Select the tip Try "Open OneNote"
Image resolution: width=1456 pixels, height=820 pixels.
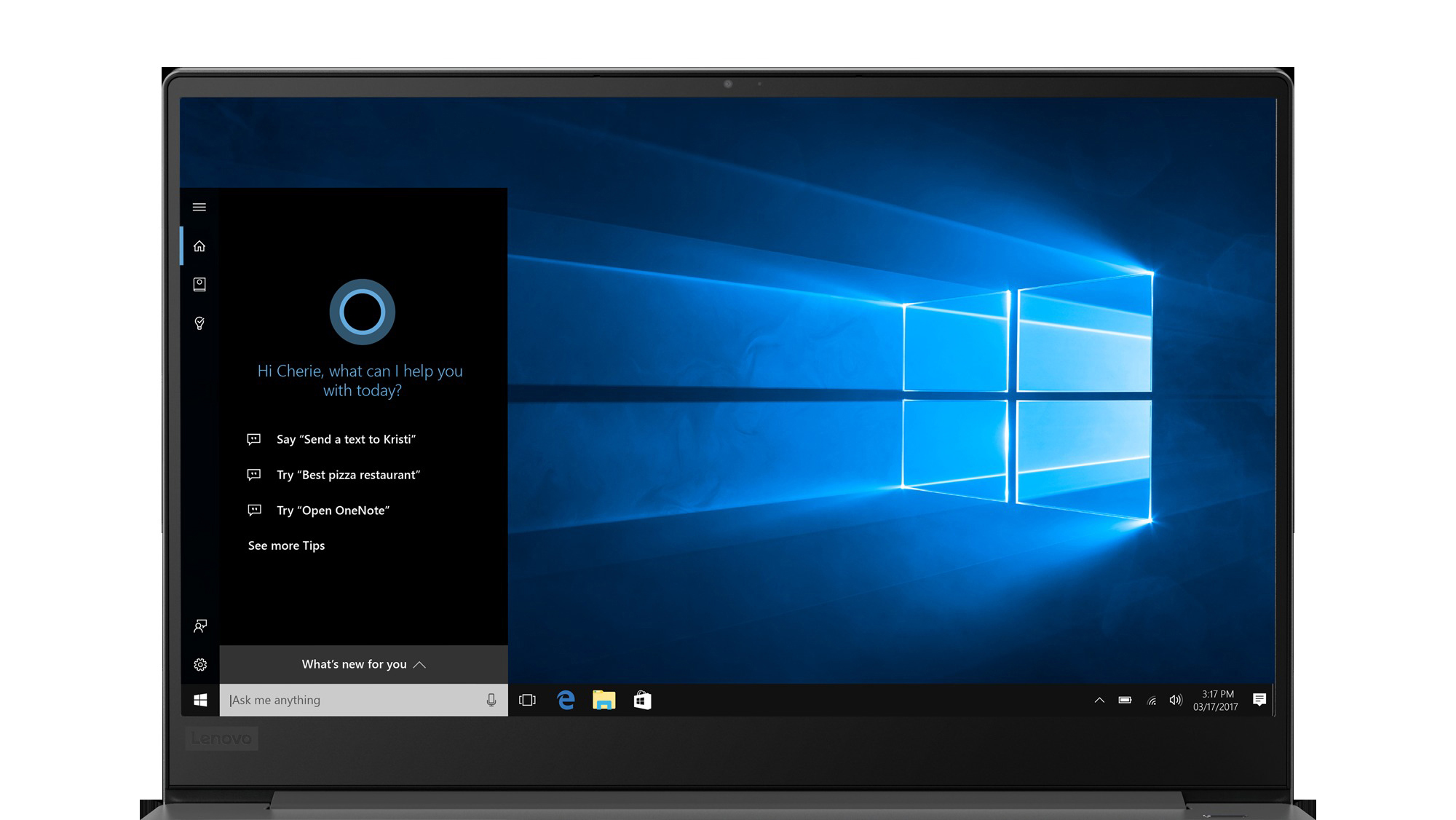click(x=333, y=510)
